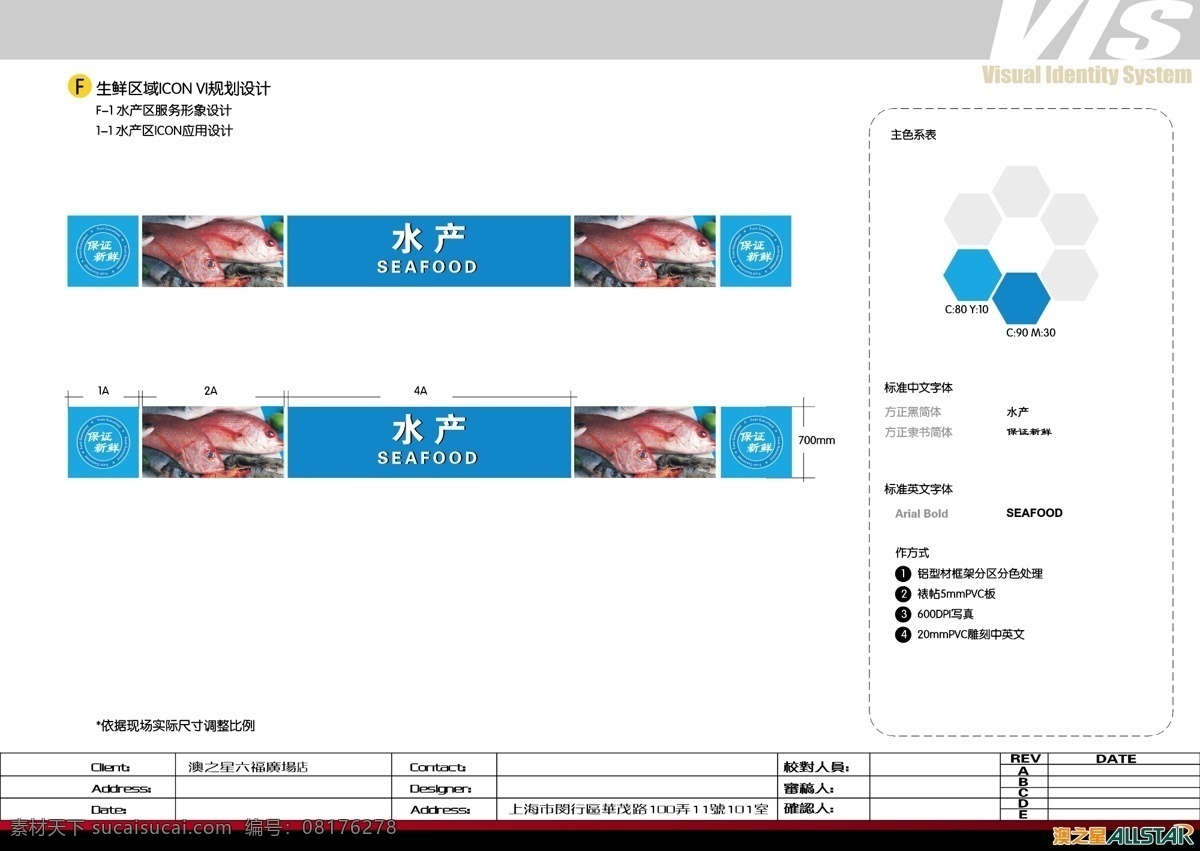Click the SEAFOOD sample beside Arial Bold

(x=1034, y=513)
